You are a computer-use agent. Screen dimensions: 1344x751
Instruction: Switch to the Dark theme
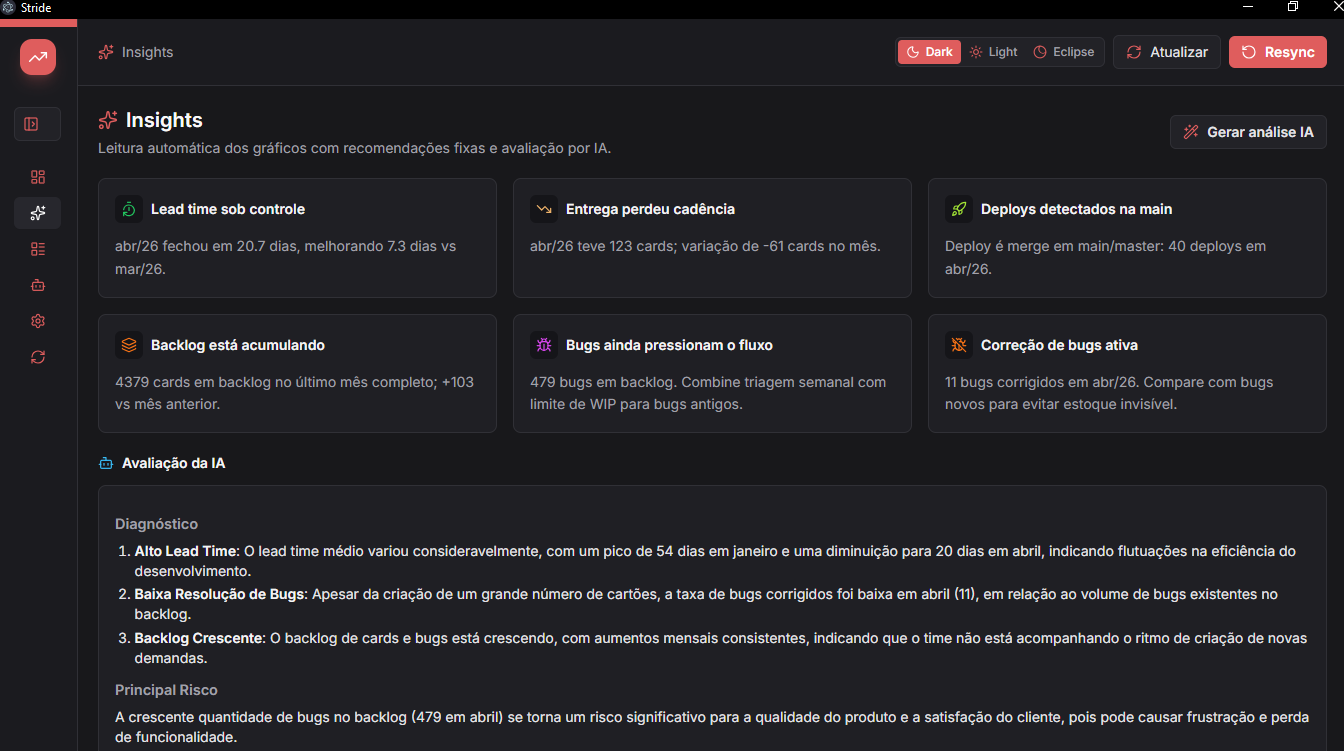pyautogui.click(x=929, y=52)
